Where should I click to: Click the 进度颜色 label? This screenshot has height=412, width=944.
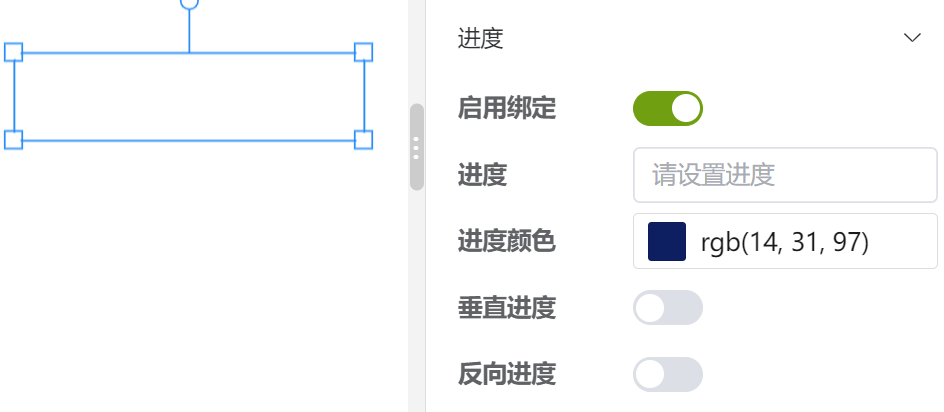tap(506, 242)
